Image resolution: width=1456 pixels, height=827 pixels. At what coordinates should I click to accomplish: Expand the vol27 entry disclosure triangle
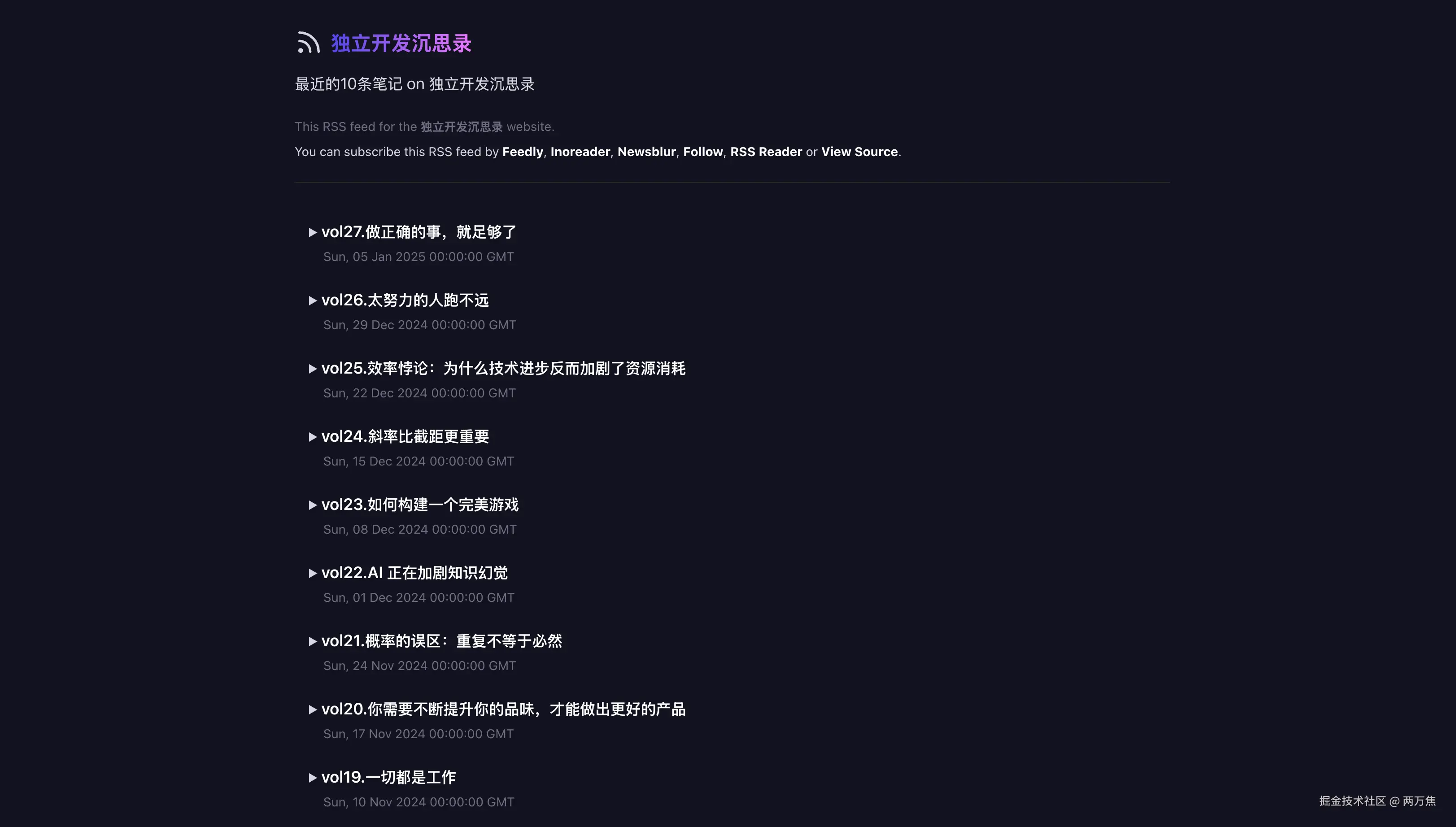point(313,232)
